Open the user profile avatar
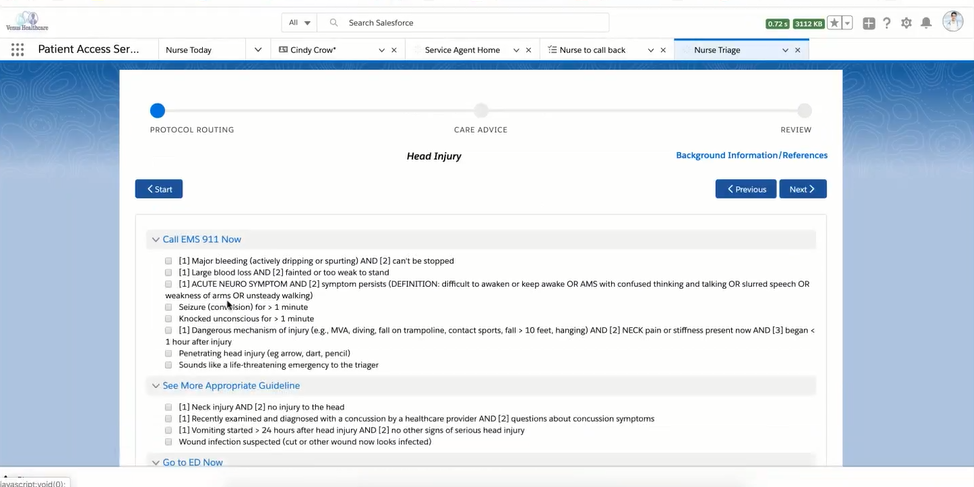 [952, 22]
